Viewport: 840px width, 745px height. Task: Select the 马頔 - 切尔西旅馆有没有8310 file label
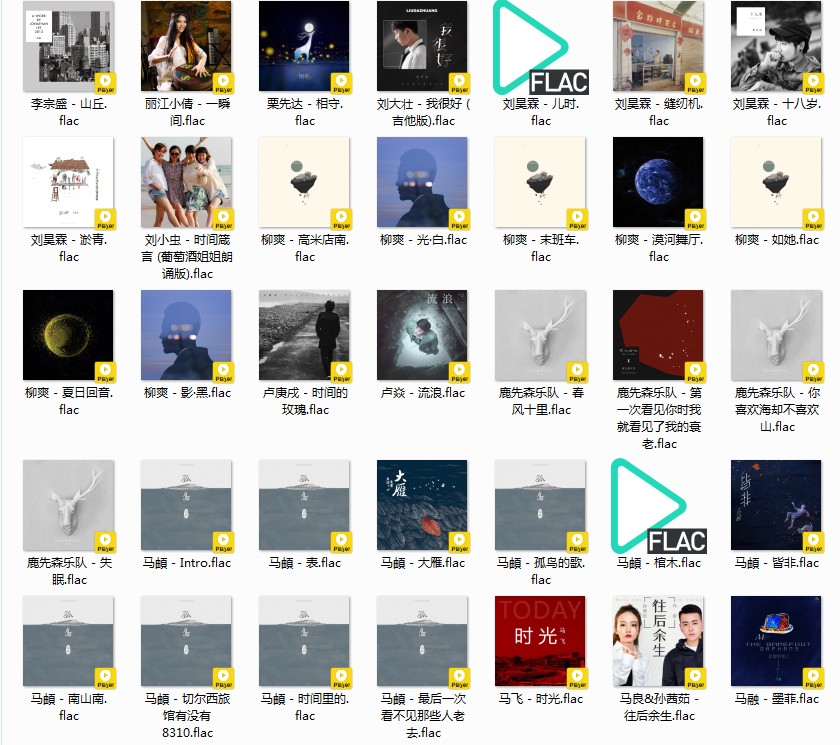click(x=187, y=715)
